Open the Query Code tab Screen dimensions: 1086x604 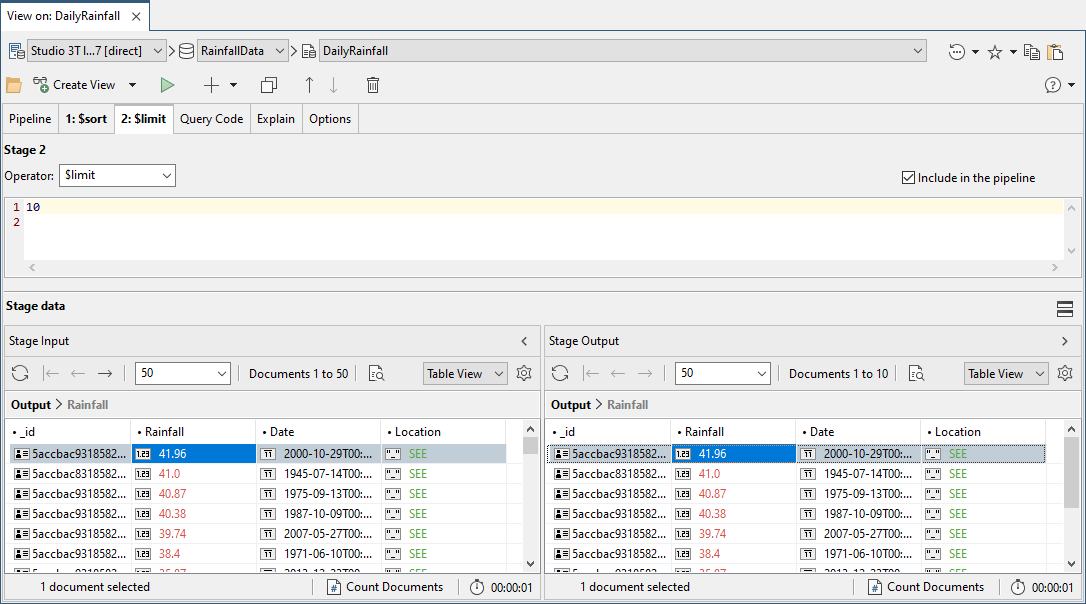[x=211, y=118]
